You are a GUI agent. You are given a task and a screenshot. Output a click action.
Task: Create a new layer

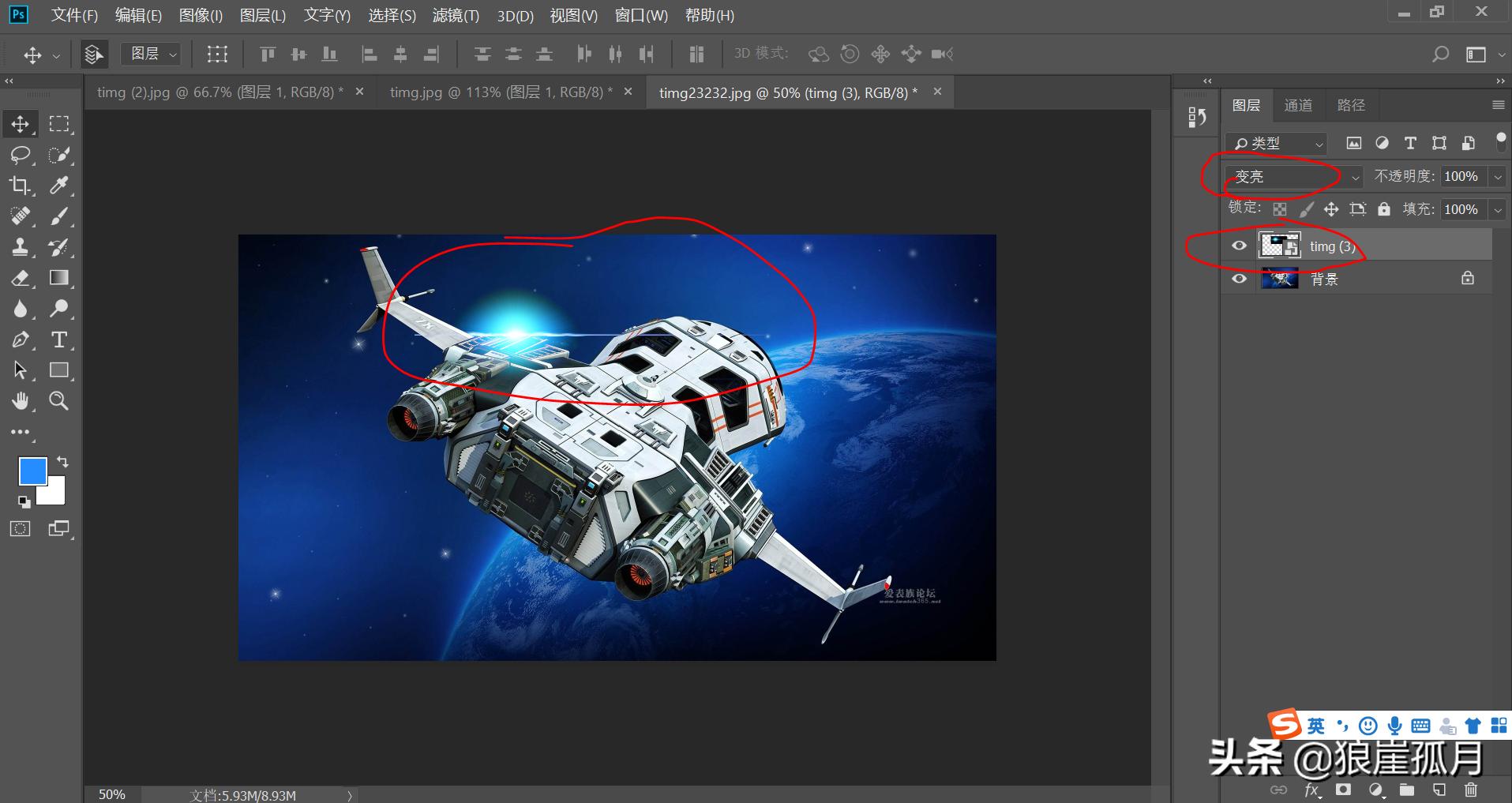(1437, 789)
